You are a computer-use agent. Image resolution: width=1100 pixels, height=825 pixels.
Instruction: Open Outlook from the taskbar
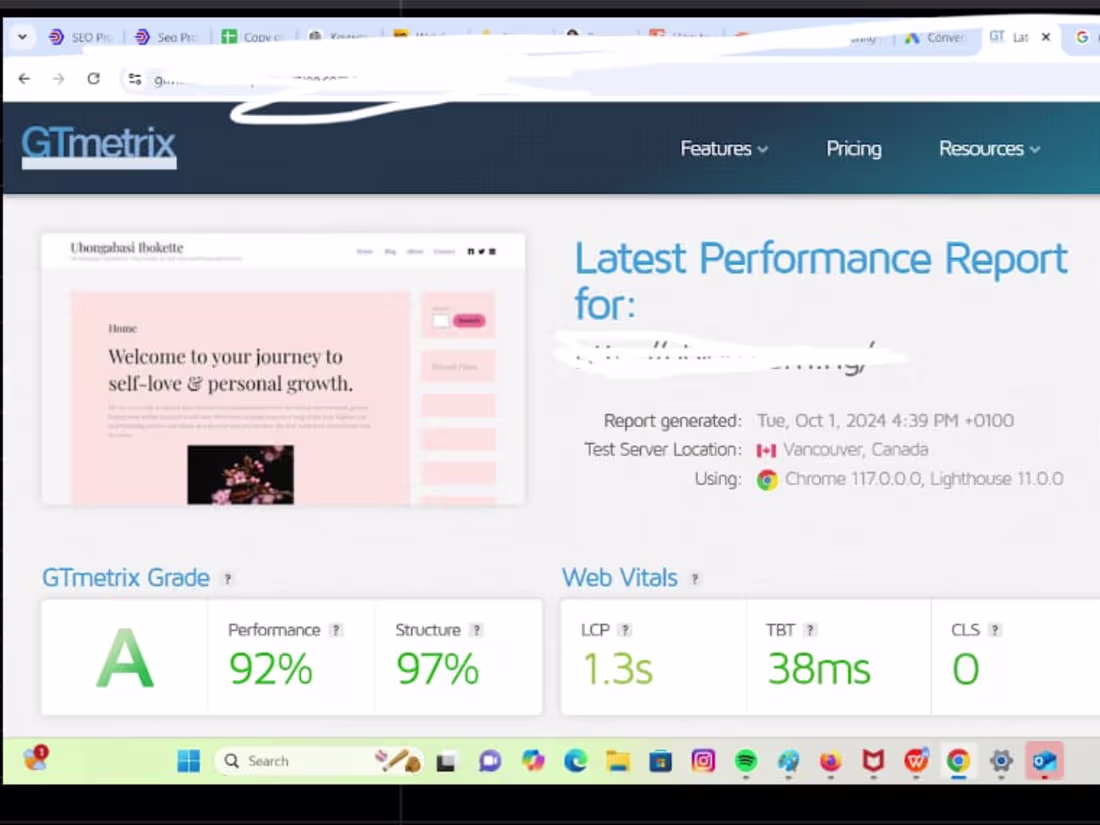(1045, 761)
